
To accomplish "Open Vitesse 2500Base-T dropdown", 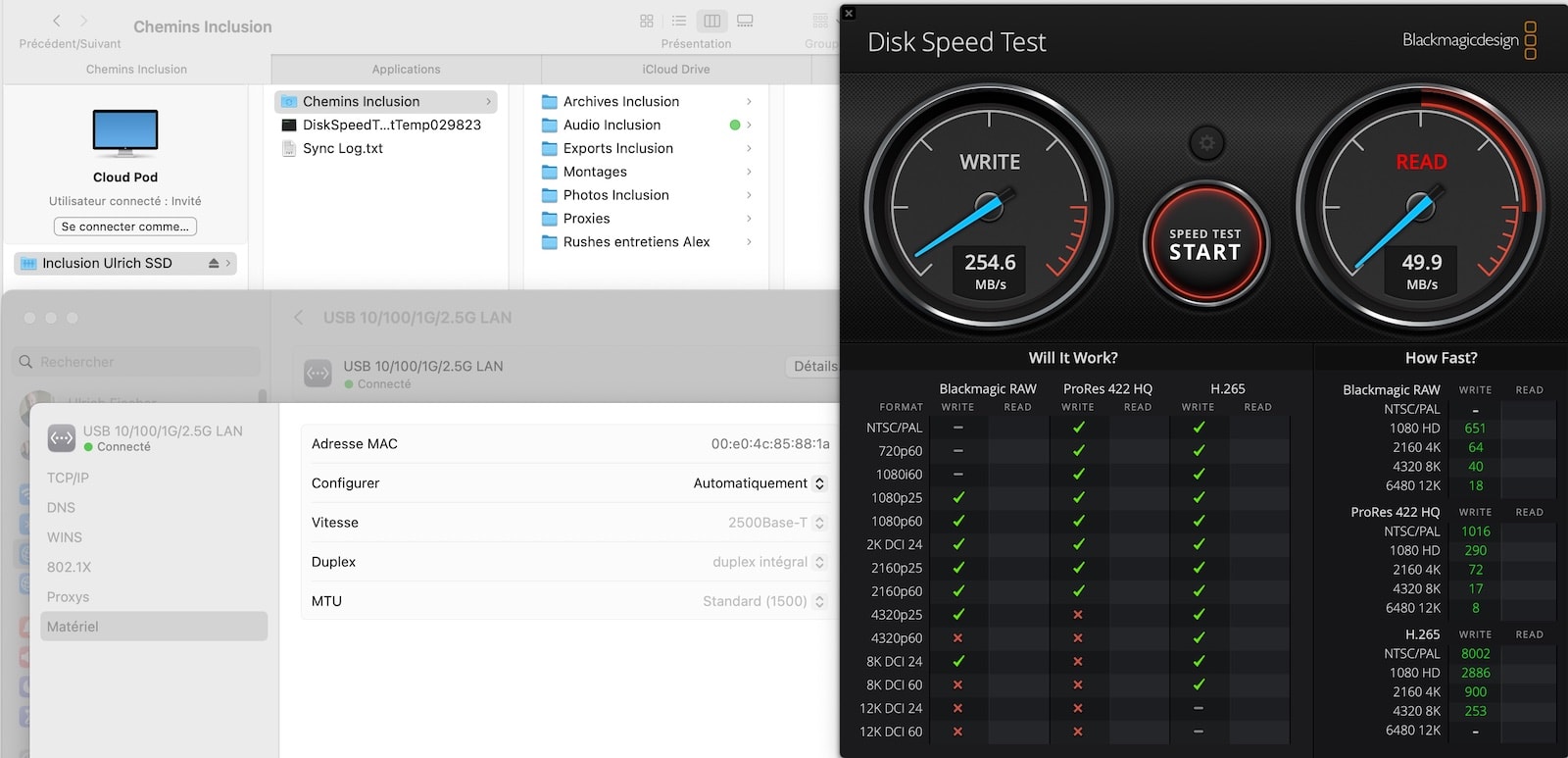I will [777, 523].
